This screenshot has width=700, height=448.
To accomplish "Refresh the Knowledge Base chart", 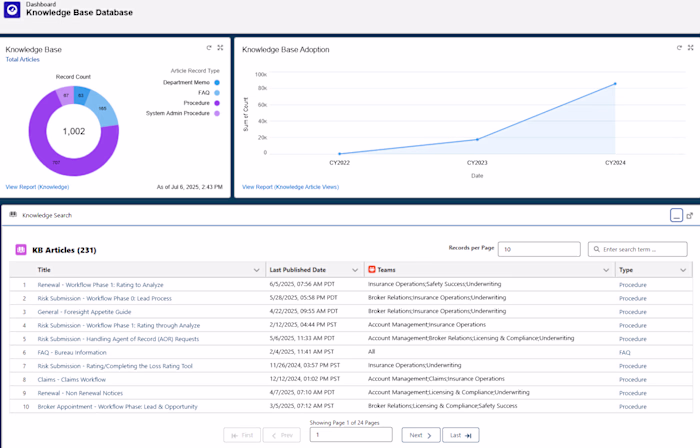I will [x=209, y=48].
